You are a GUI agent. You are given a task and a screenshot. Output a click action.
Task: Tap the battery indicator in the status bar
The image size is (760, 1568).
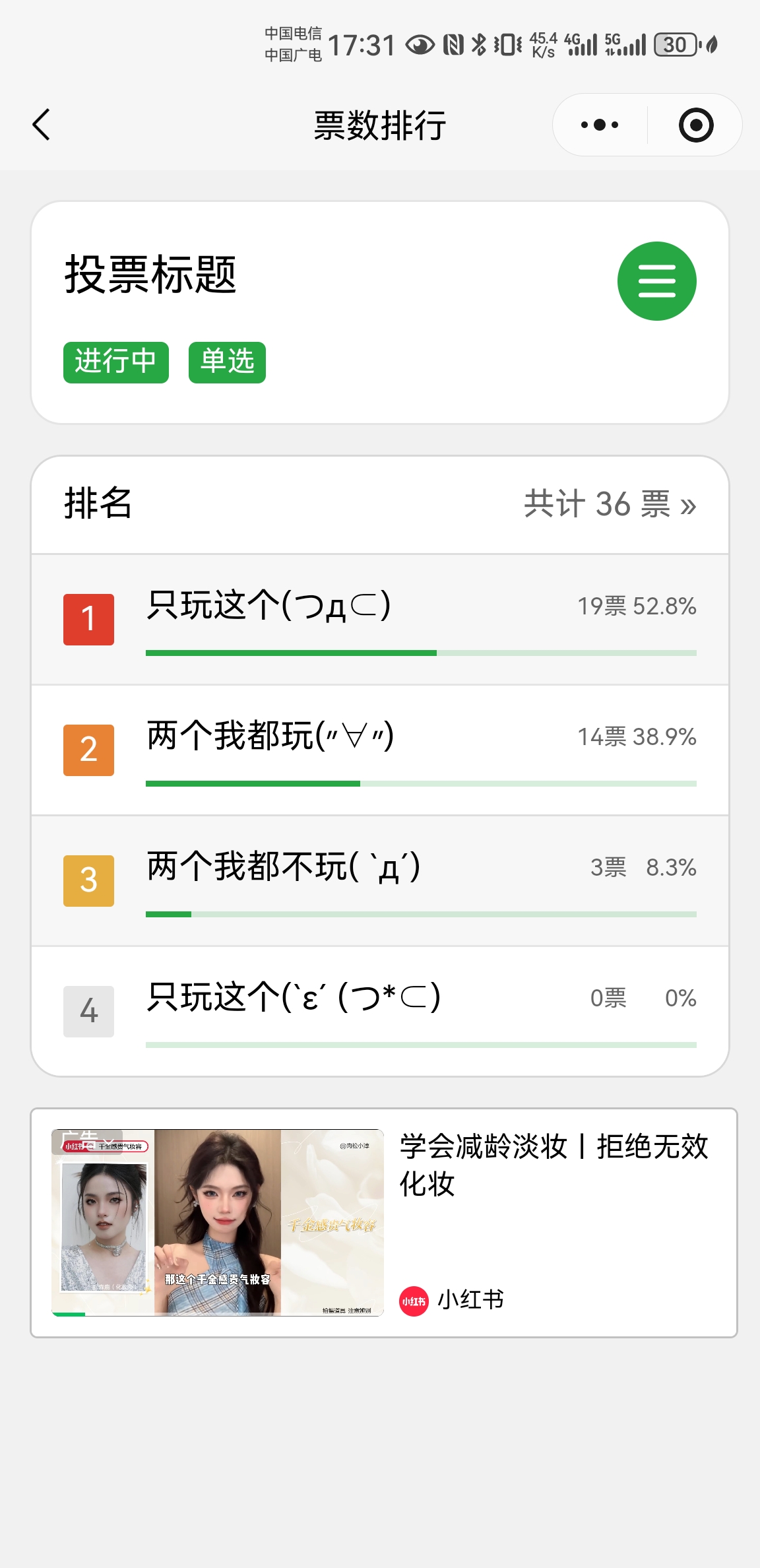tap(676, 45)
